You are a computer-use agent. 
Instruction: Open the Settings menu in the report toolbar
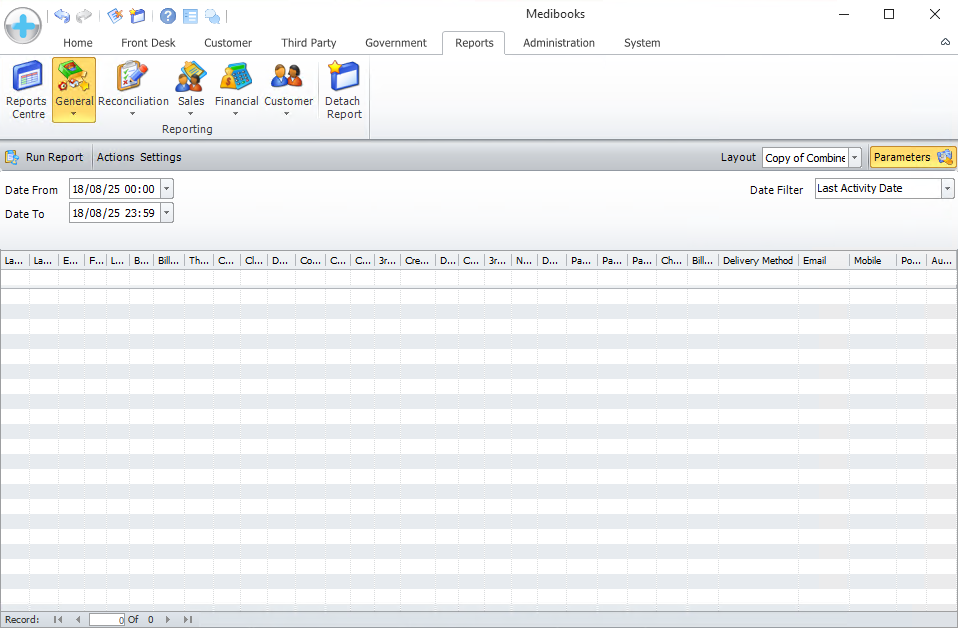pos(160,157)
